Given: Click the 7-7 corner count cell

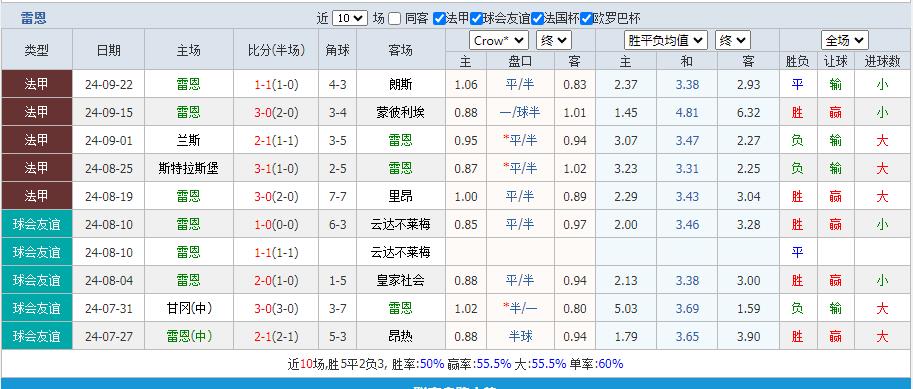Looking at the screenshot, I should tap(338, 196).
